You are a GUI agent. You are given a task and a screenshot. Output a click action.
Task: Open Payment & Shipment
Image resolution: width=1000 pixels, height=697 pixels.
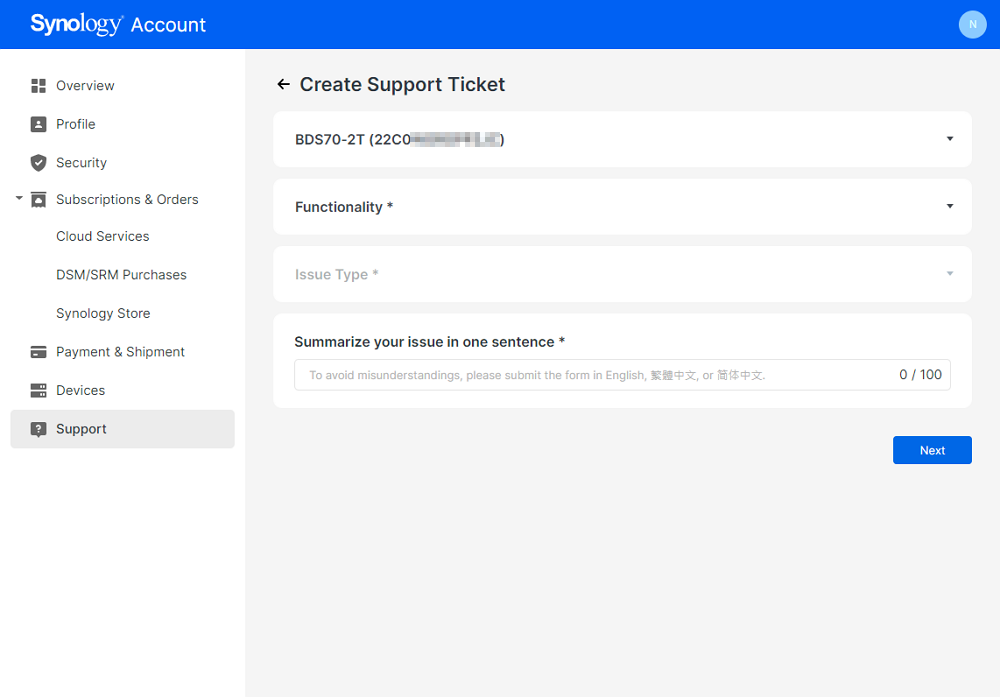coord(122,352)
